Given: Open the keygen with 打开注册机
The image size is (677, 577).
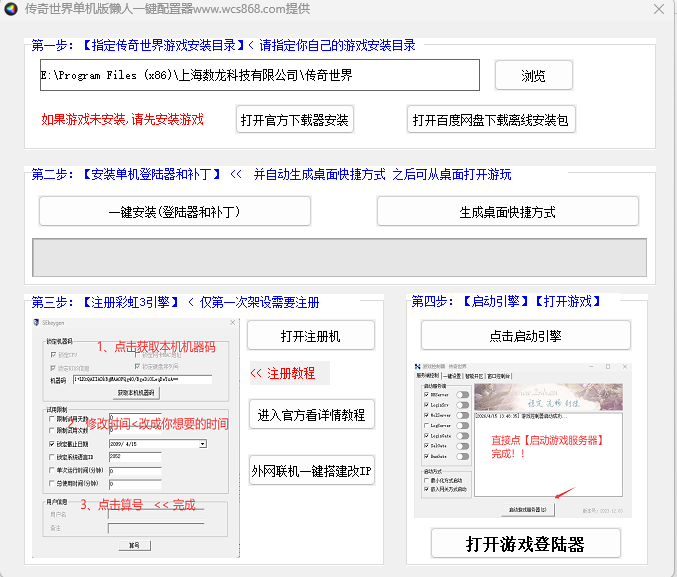Looking at the screenshot, I should tap(311, 336).
